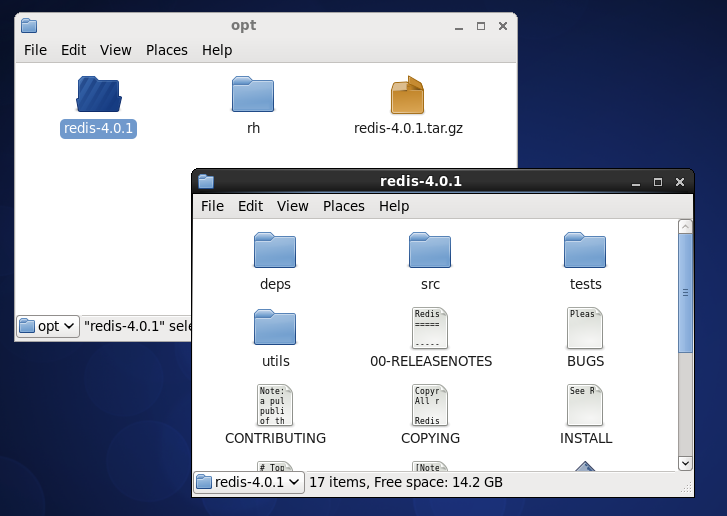The height and width of the screenshot is (516, 727).
Task: Click the vertical scrollbar thumb in redis-4.0.1 window
Action: pos(685,293)
